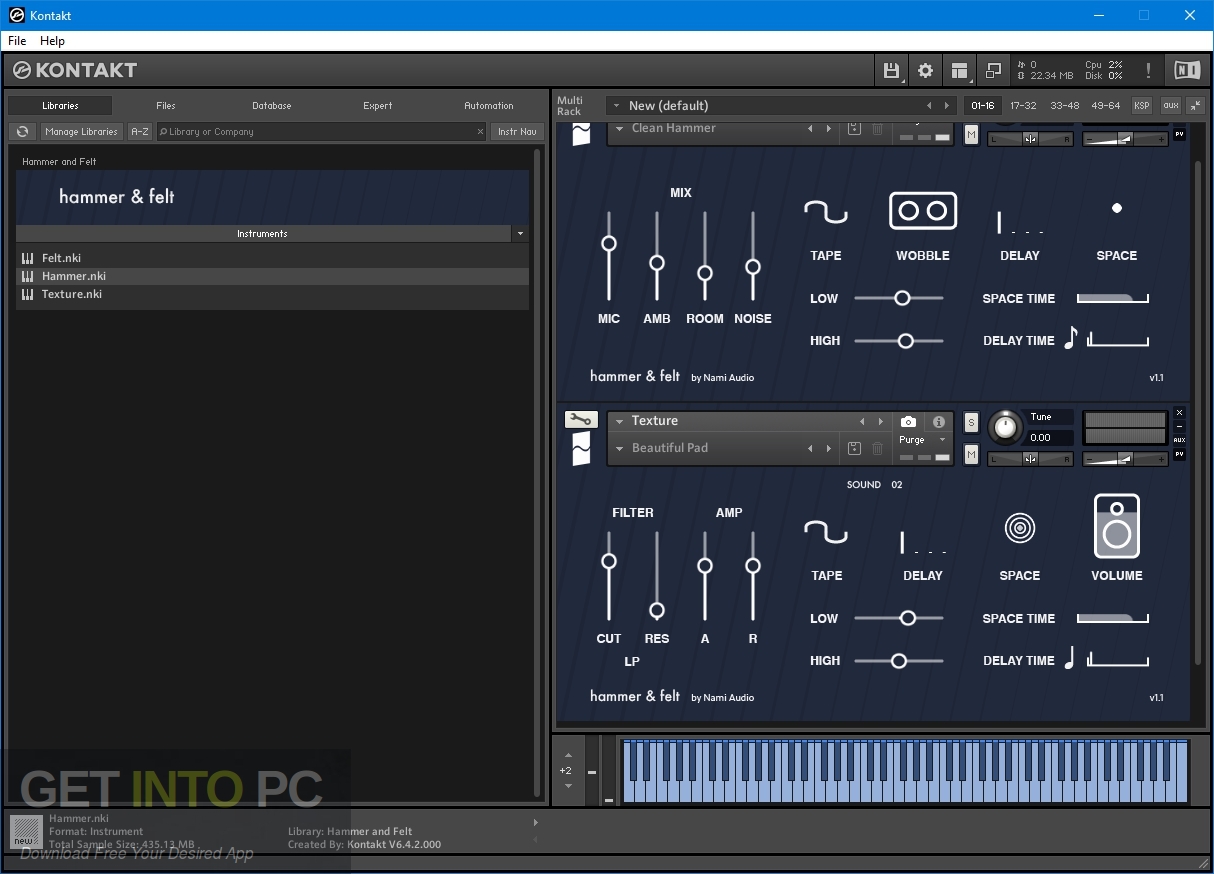Toggle KSP multi script editor
This screenshot has height=874, width=1214.
1141,105
